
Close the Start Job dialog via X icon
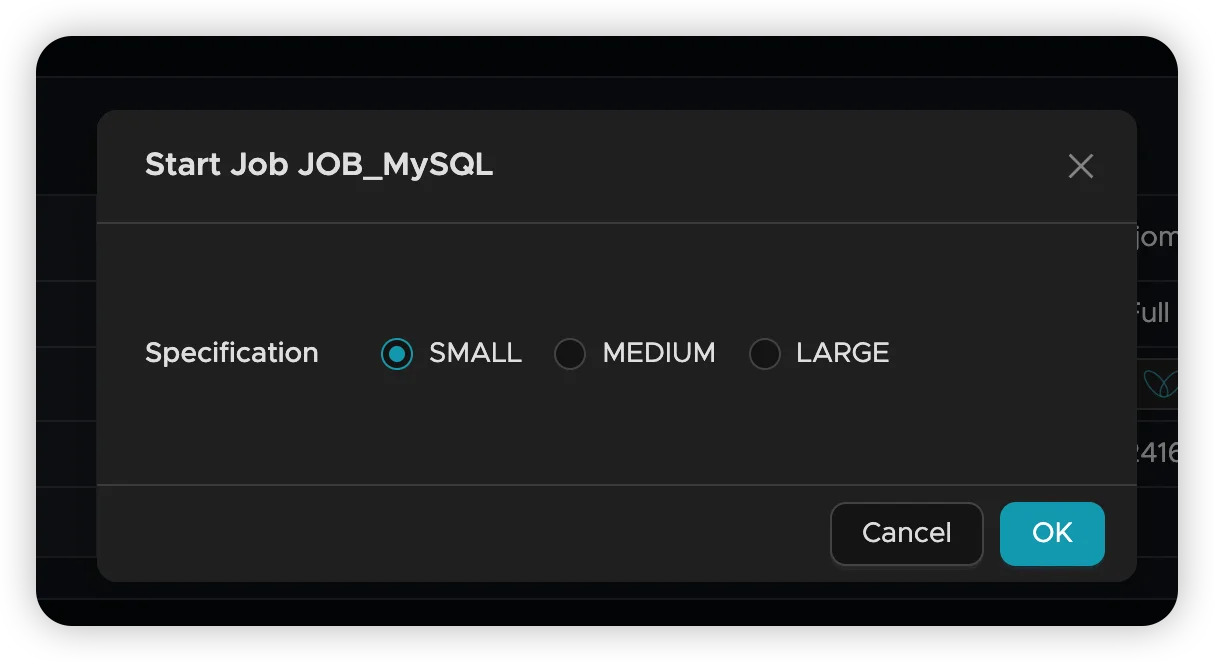point(1080,166)
